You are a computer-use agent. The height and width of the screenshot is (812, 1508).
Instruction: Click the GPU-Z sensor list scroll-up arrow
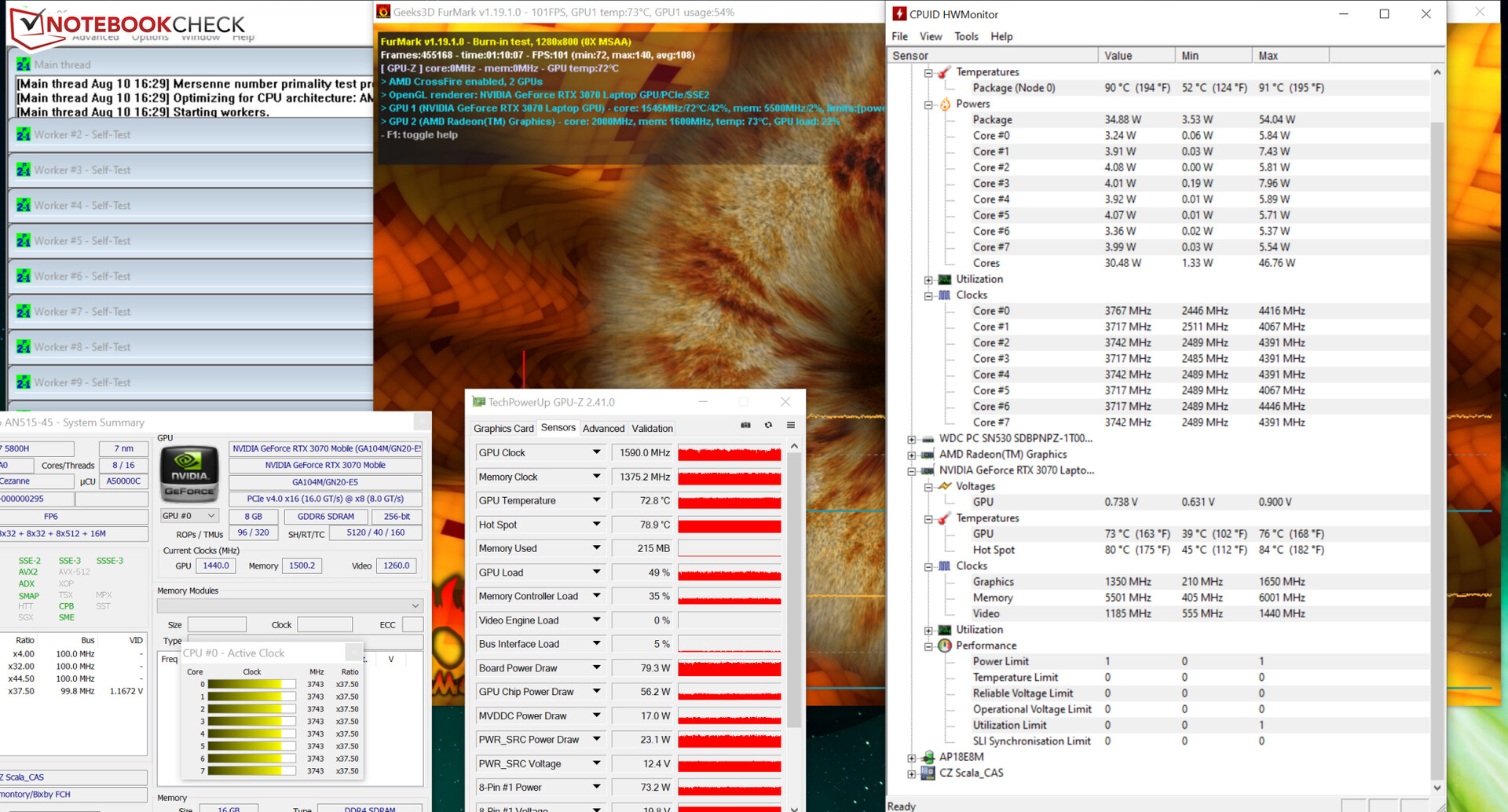[794, 446]
